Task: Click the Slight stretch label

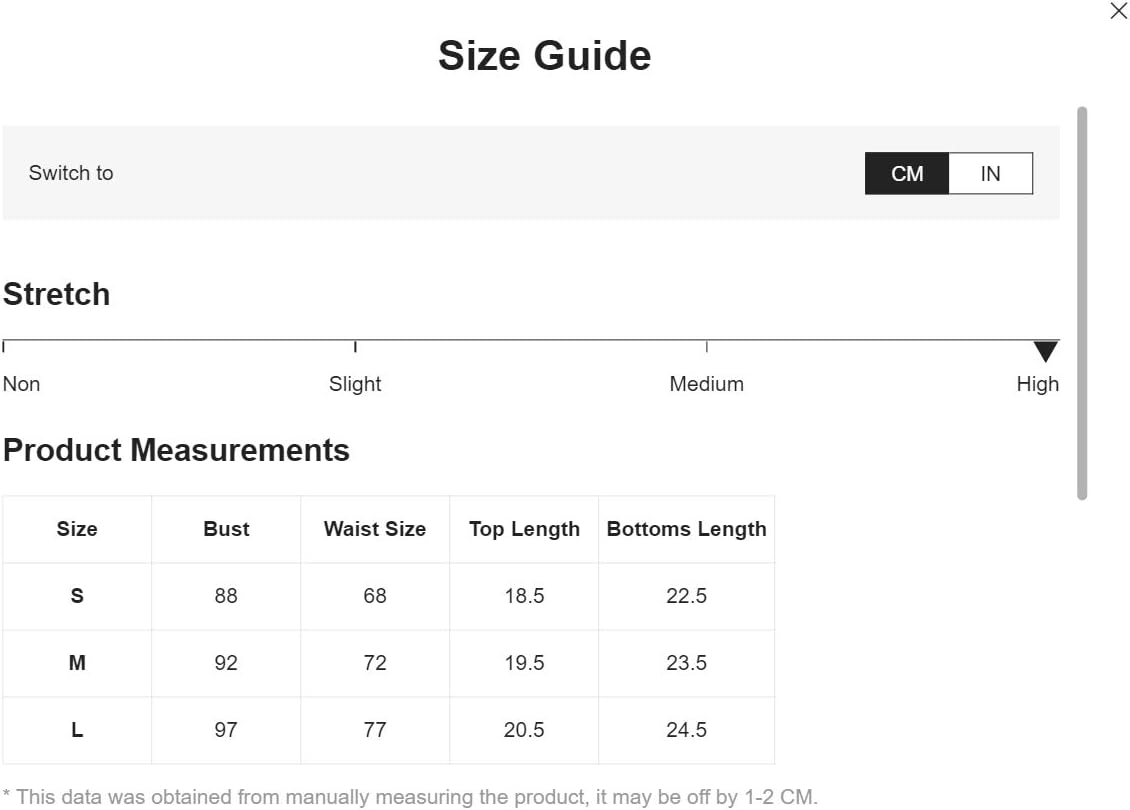Action: click(x=355, y=384)
